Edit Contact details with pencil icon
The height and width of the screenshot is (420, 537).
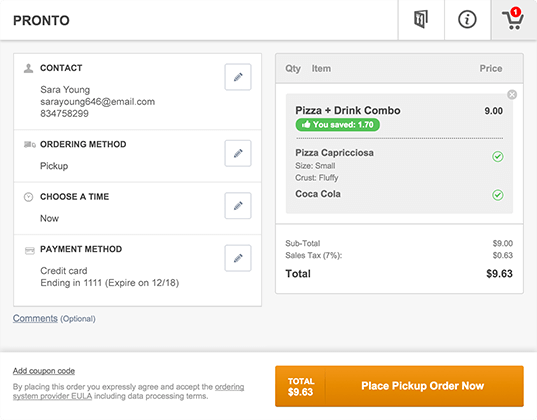click(238, 77)
